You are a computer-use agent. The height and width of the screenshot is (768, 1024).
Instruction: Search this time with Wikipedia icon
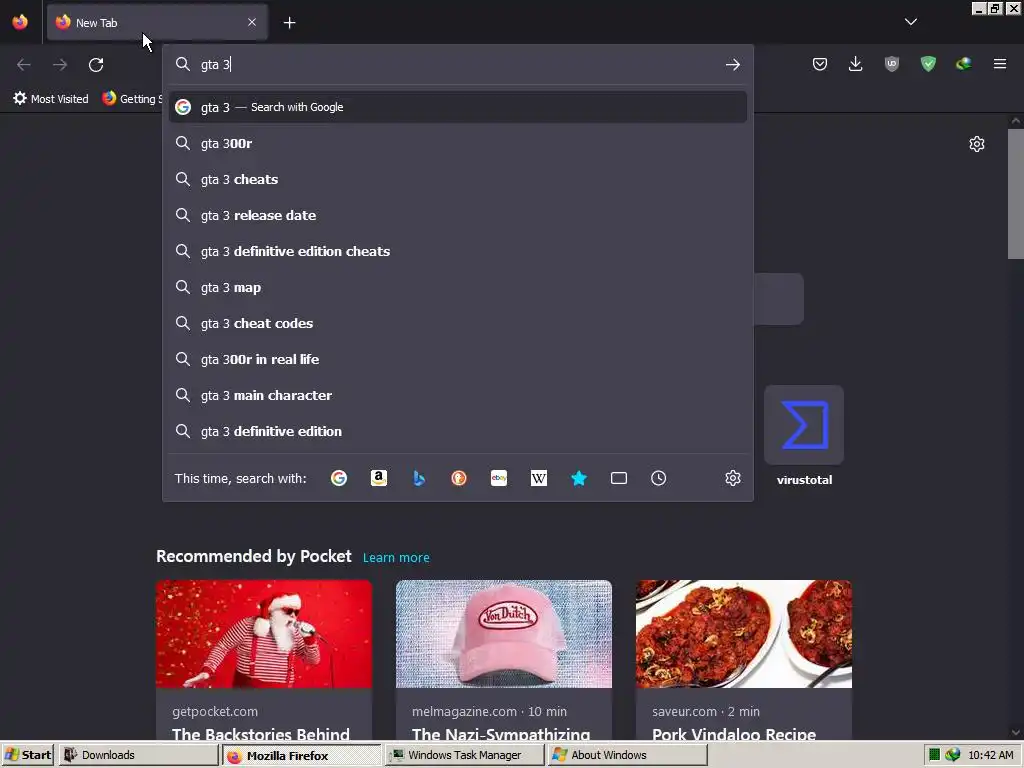[539, 478]
